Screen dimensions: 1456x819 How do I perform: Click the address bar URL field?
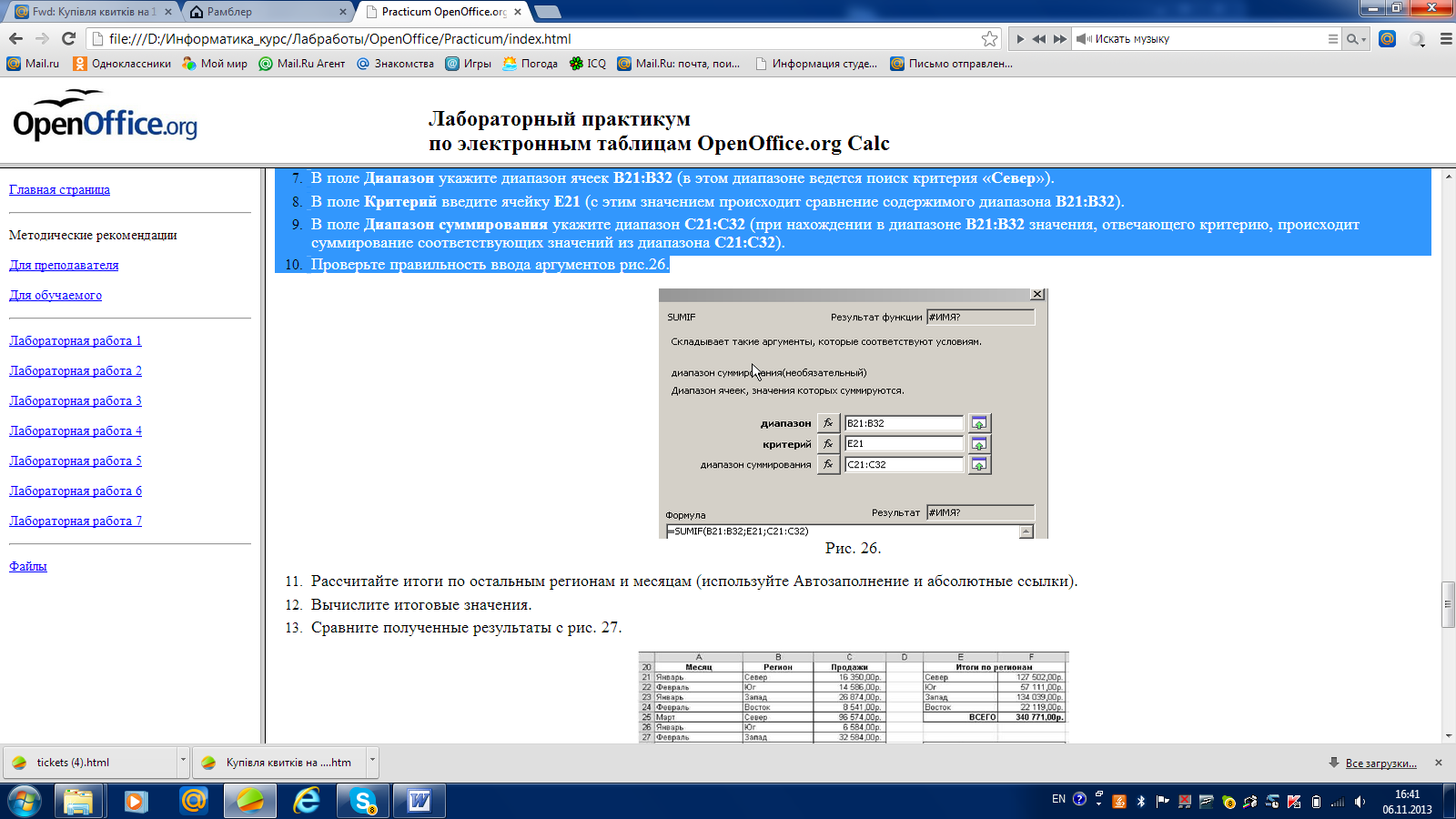tap(542, 38)
